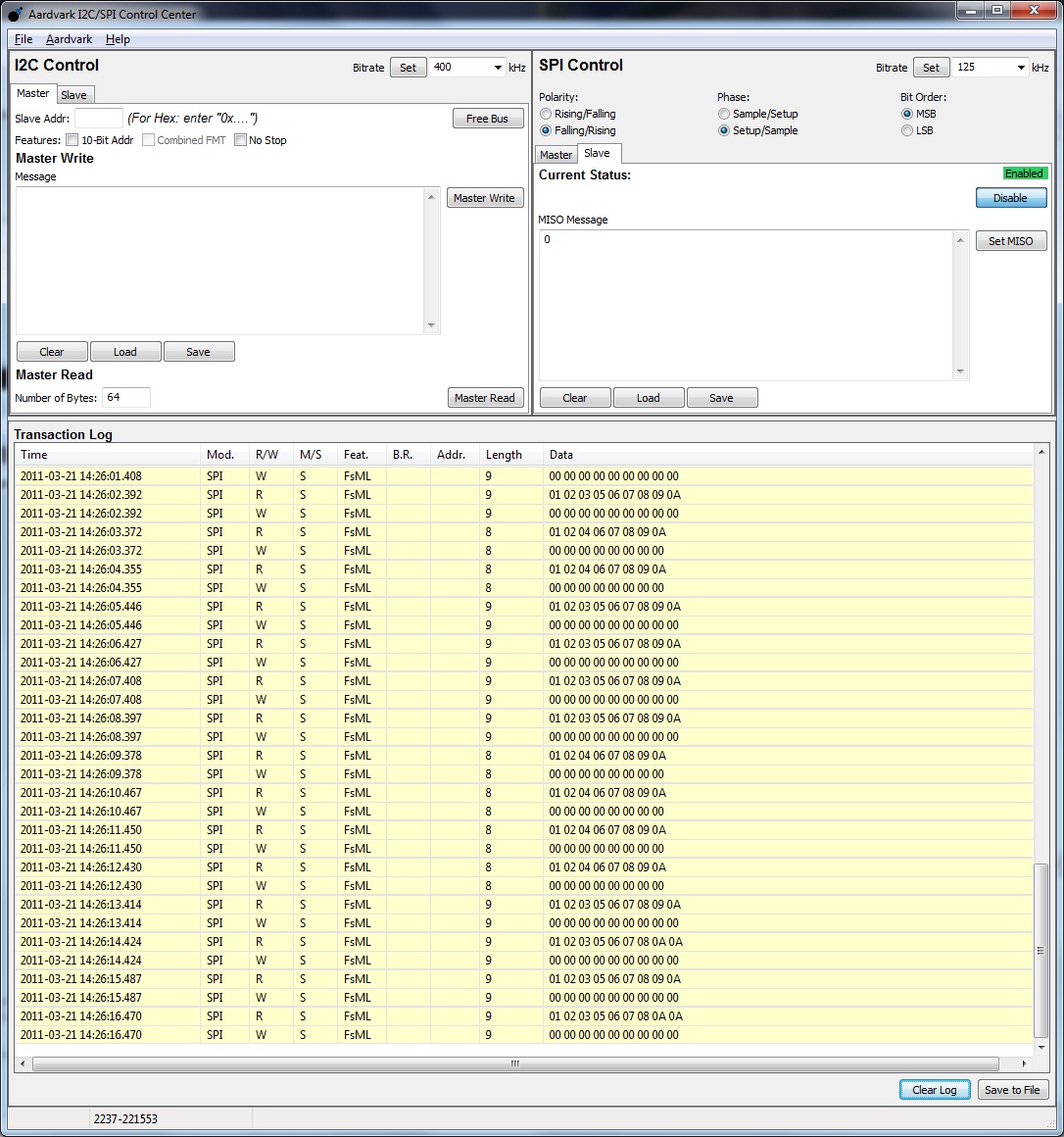Choose LSB bit order
Viewport: 1064px width, 1137px height.
(x=906, y=130)
